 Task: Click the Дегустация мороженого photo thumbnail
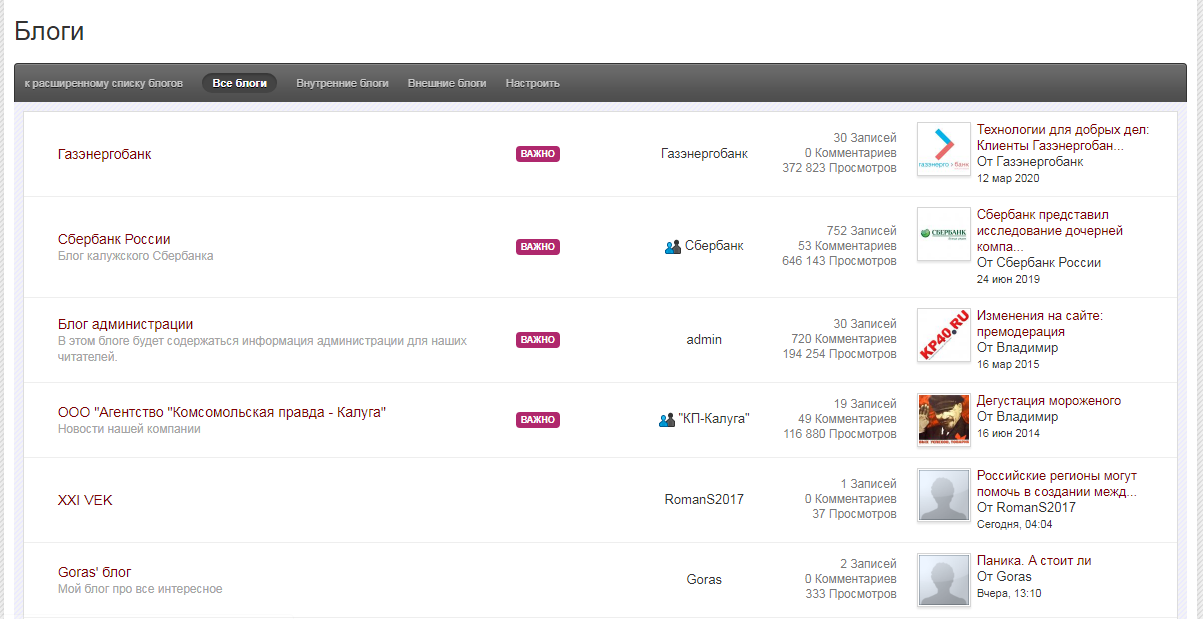coord(944,420)
